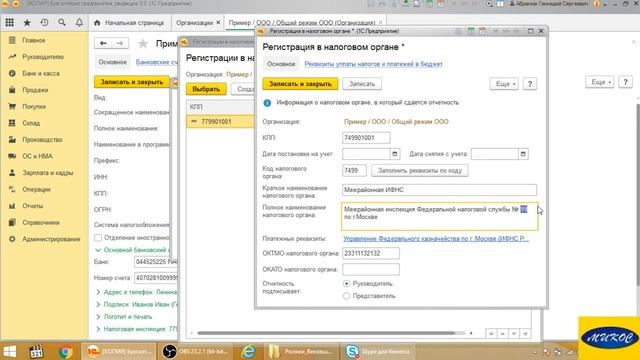Click Записать button in dialog
Screen dimensions: 640x360
[362, 84]
